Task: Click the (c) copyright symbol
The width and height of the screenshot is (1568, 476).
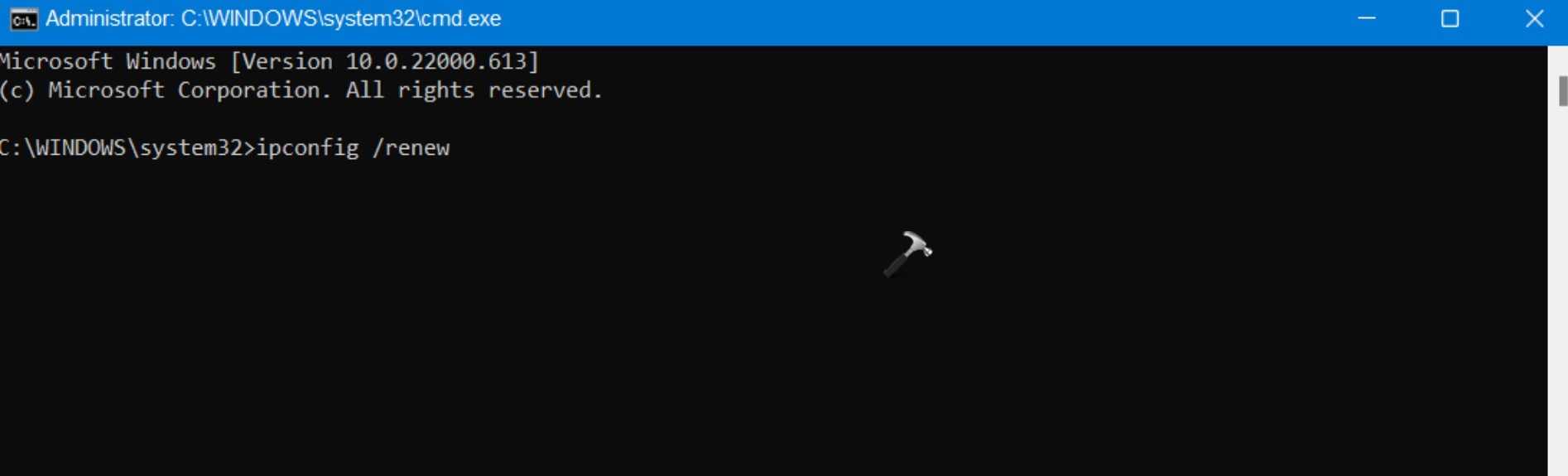Action: coord(17,90)
